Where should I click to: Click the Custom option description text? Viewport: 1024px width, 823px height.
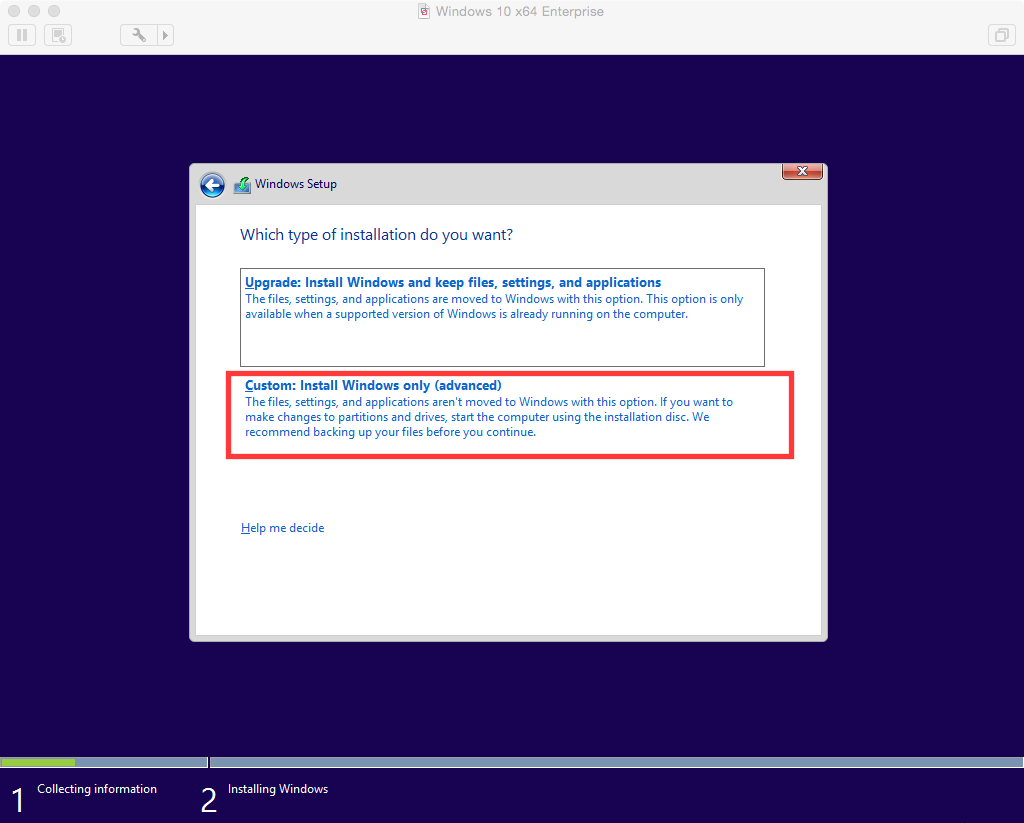coord(488,417)
